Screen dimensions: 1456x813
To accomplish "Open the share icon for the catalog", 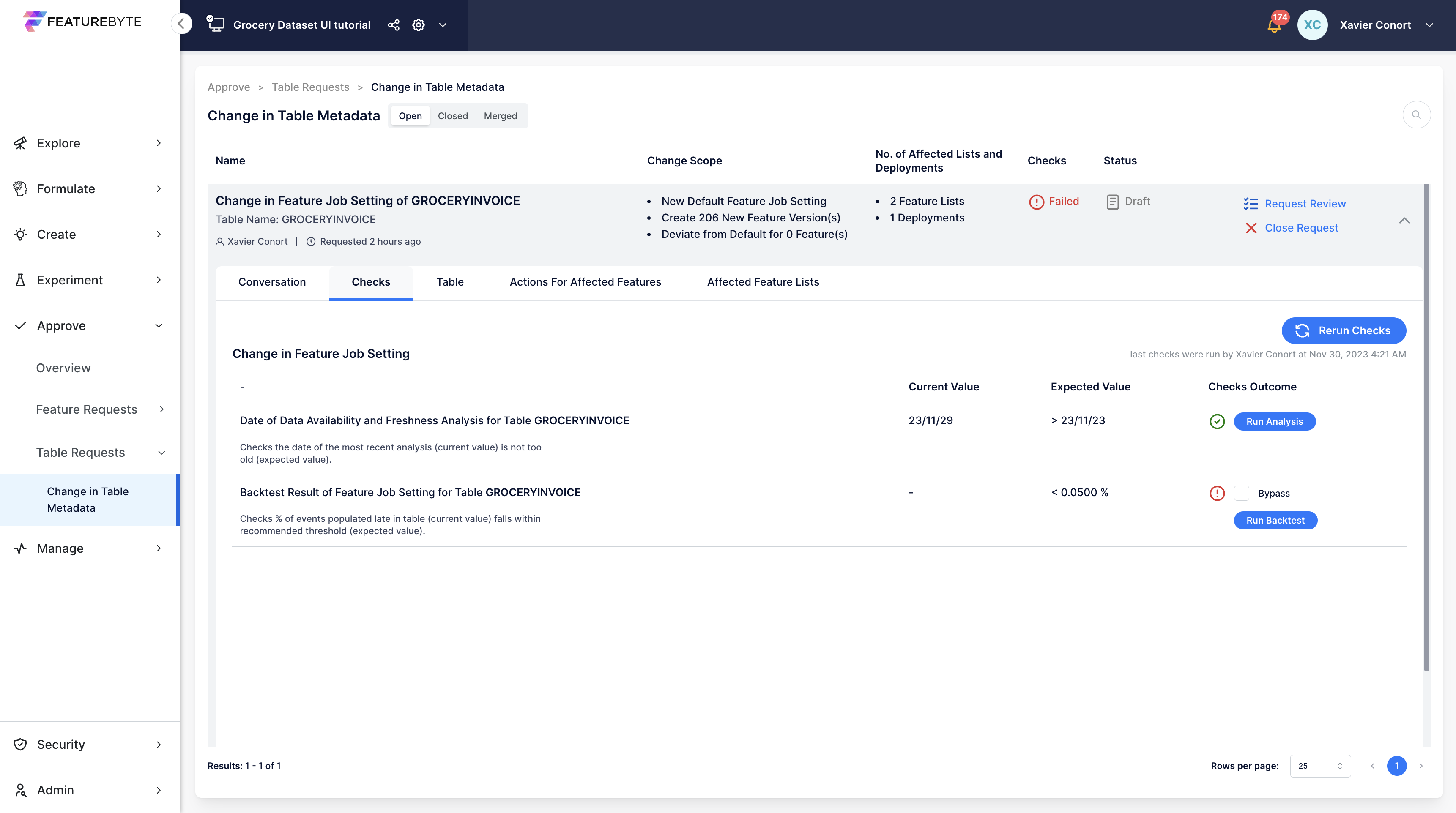I will click(394, 25).
